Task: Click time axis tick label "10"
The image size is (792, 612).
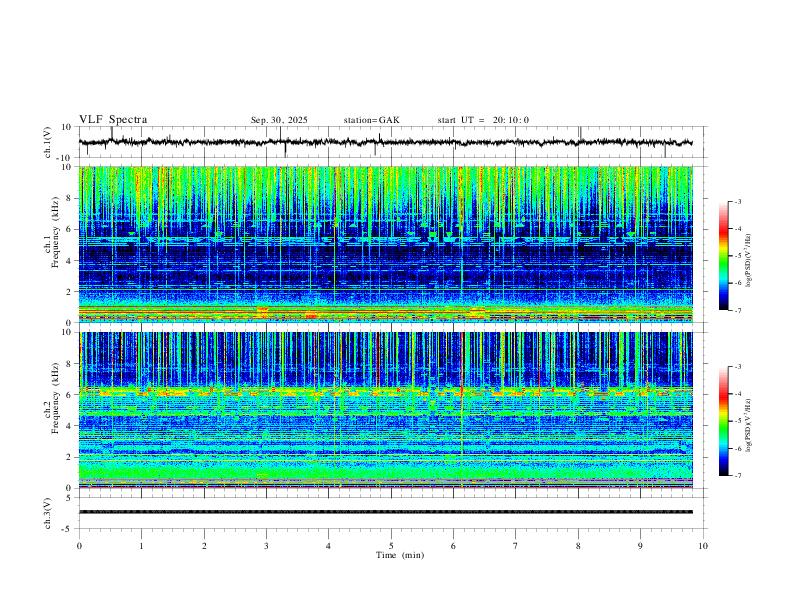Action: coord(703,546)
